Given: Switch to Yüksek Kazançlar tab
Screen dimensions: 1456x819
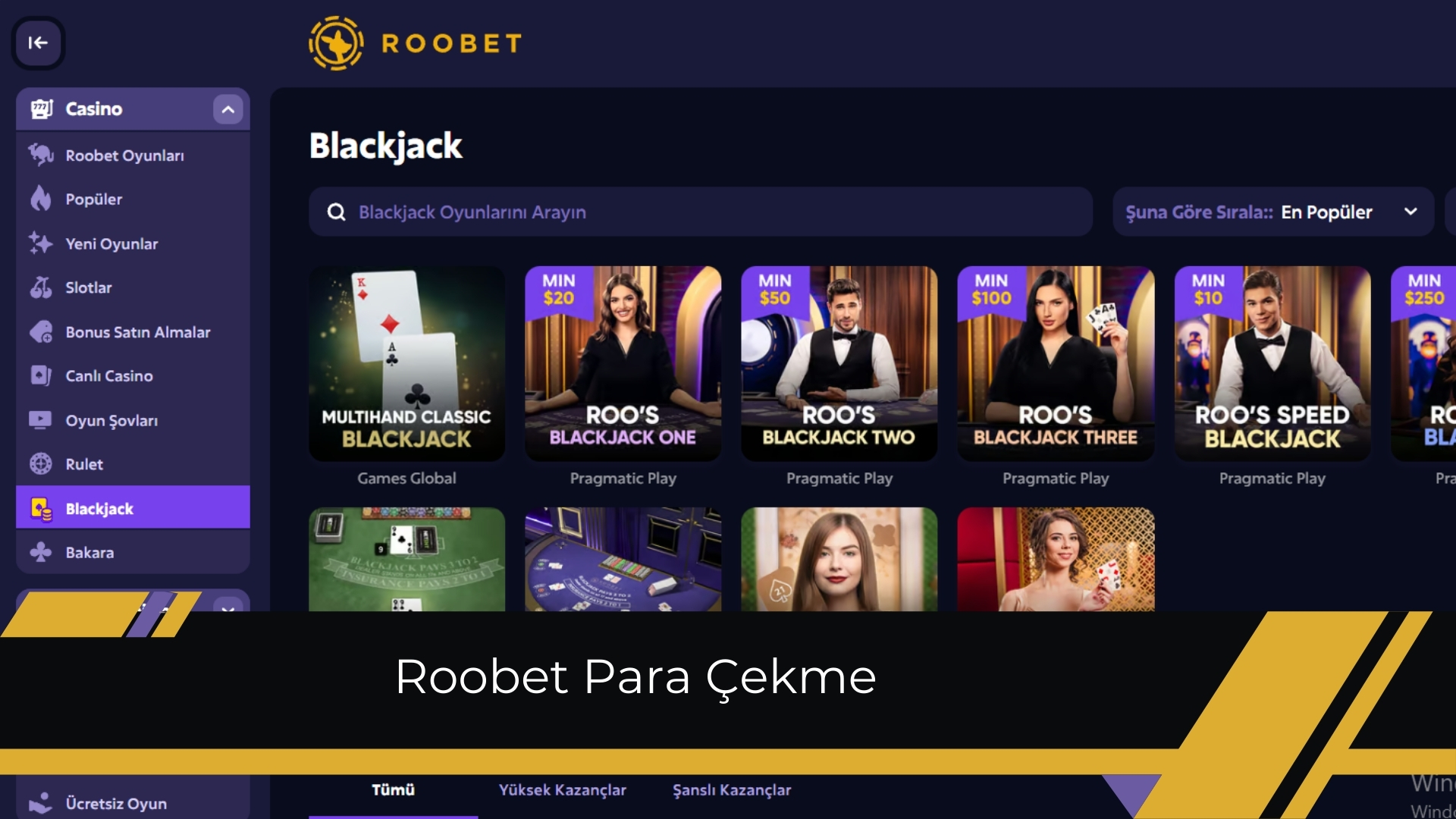Looking at the screenshot, I should tap(563, 790).
